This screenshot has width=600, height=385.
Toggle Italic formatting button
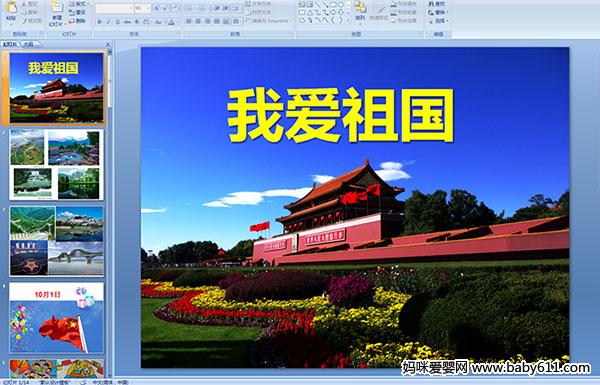[x=108, y=22]
